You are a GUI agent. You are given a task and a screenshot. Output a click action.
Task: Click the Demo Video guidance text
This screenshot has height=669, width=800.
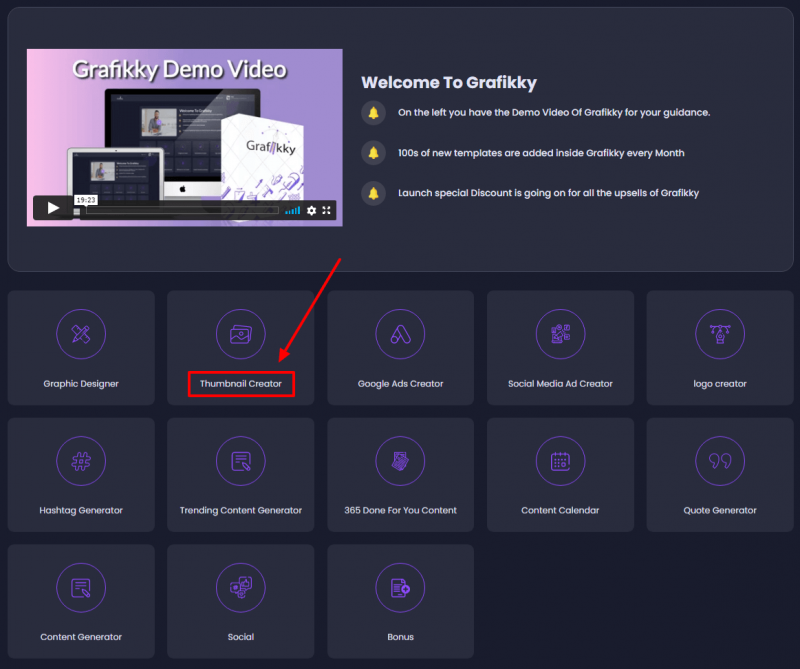click(x=554, y=113)
